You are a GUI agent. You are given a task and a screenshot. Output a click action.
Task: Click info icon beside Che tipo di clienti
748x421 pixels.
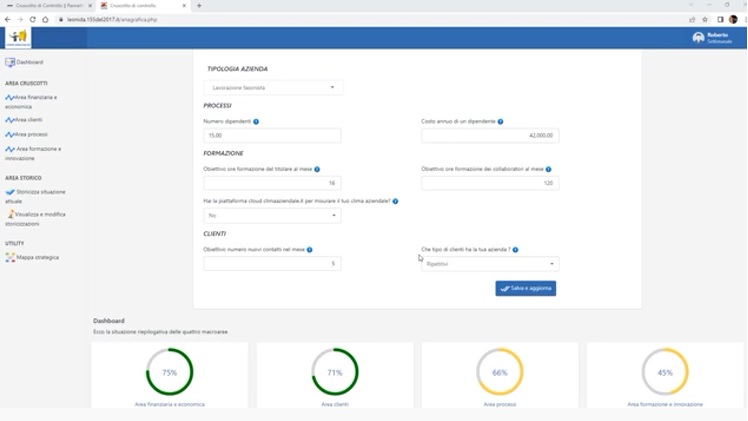coord(515,250)
